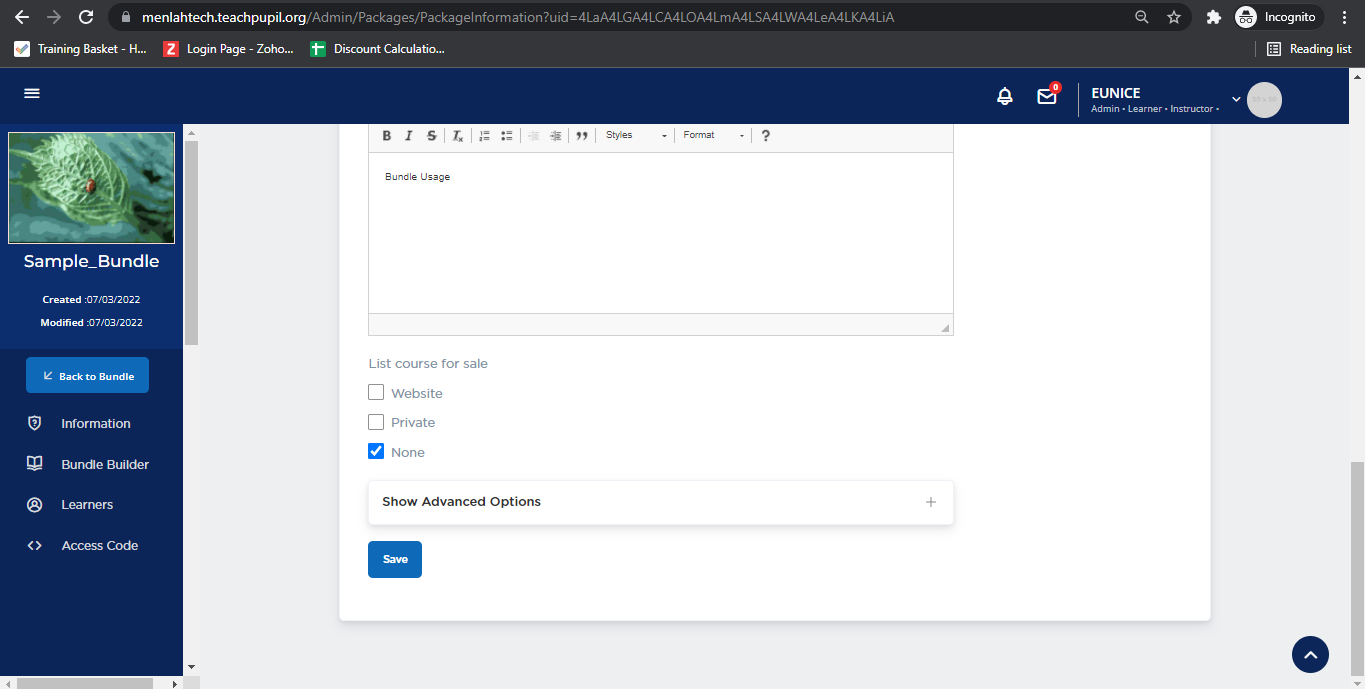Image resolution: width=1365 pixels, height=689 pixels.
Task: Click the block quote icon
Action: click(581, 136)
